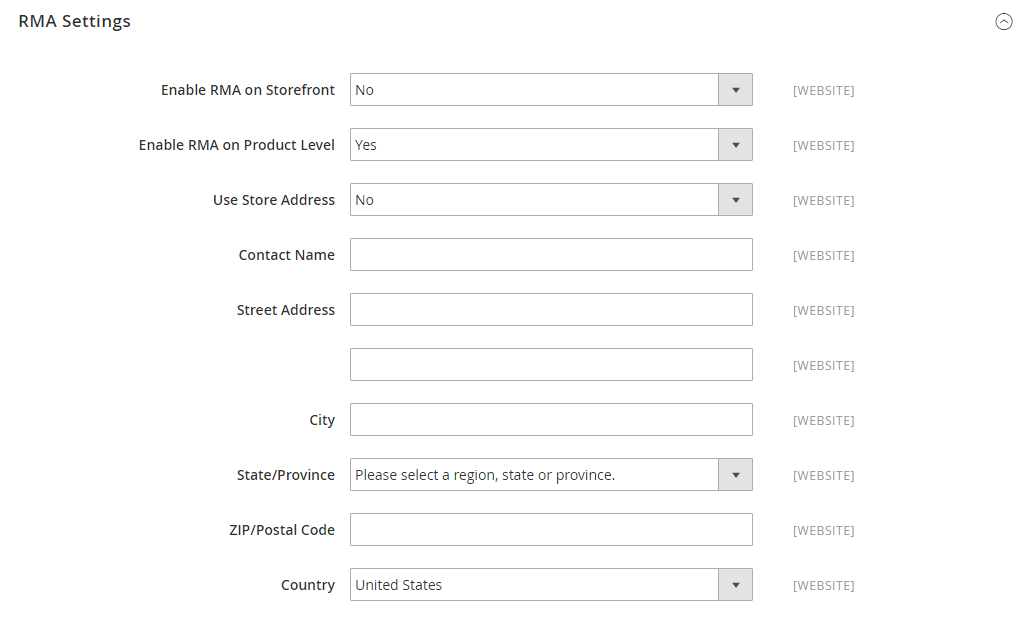1028x620 pixels.
Task: Click the ZIP/Postal Code field
Action: tap(551, 529)
